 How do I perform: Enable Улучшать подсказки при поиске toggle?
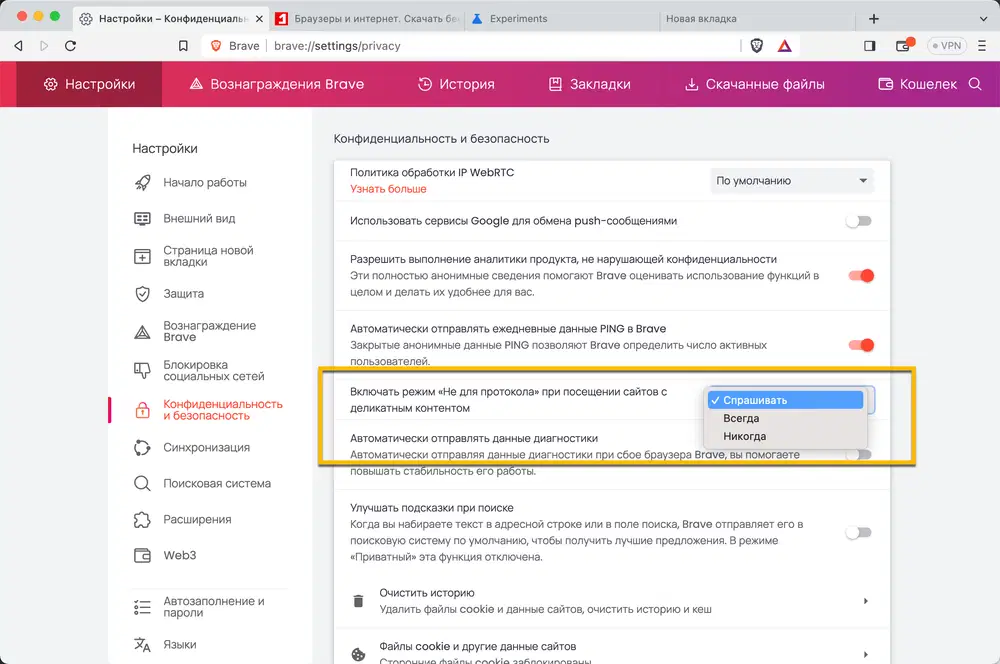coord(858,533)
